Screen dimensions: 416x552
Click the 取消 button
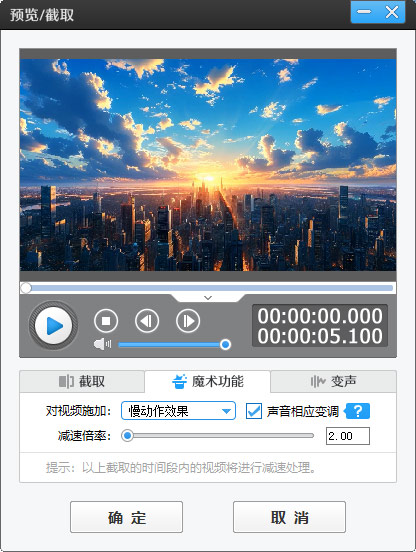coord(289,517)
